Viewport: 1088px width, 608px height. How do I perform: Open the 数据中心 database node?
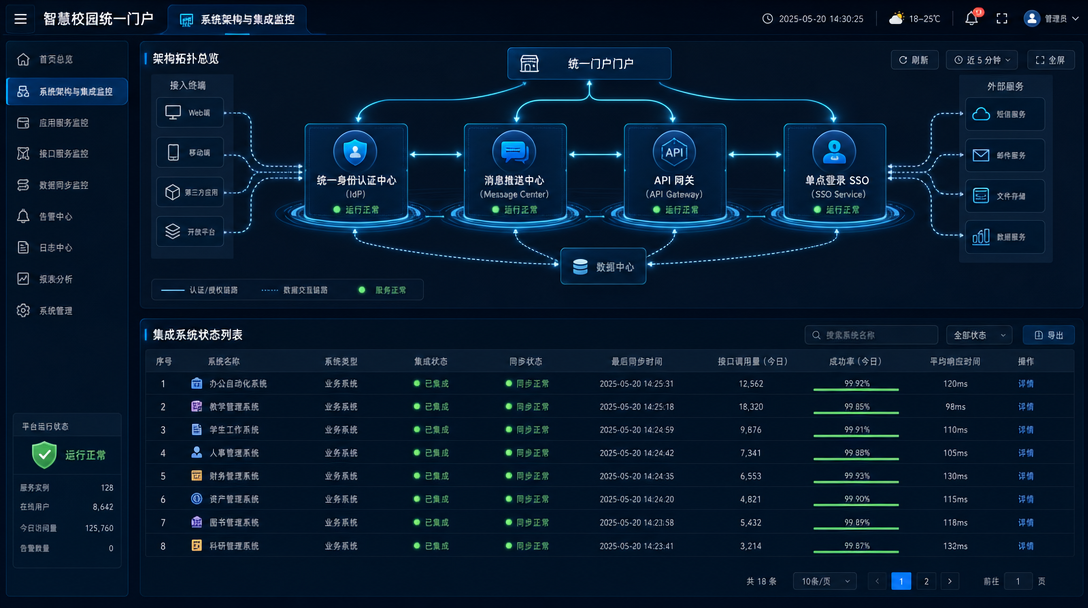click(x=603, y=267)
